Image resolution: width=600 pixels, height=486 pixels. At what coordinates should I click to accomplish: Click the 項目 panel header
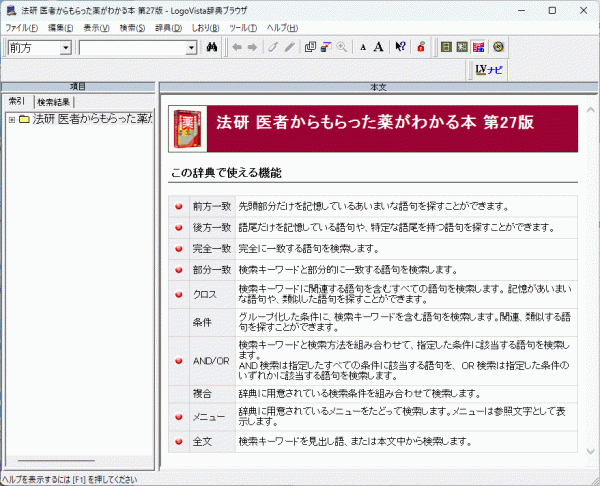[78, 87]
